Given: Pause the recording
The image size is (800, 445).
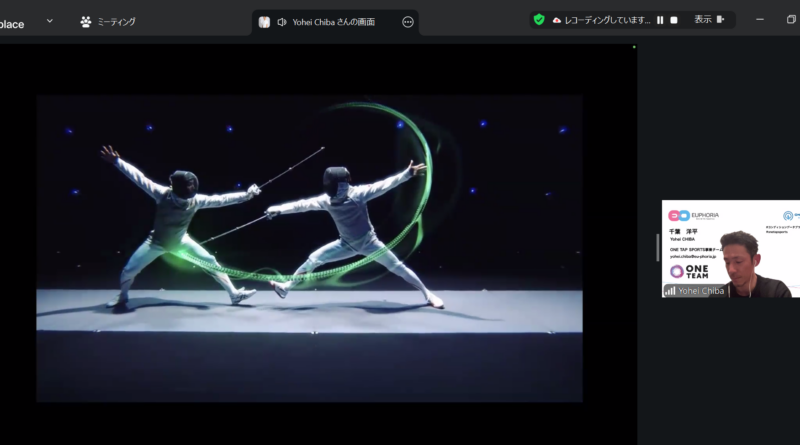Looking at the screenshot, I should tap(660, 19).
